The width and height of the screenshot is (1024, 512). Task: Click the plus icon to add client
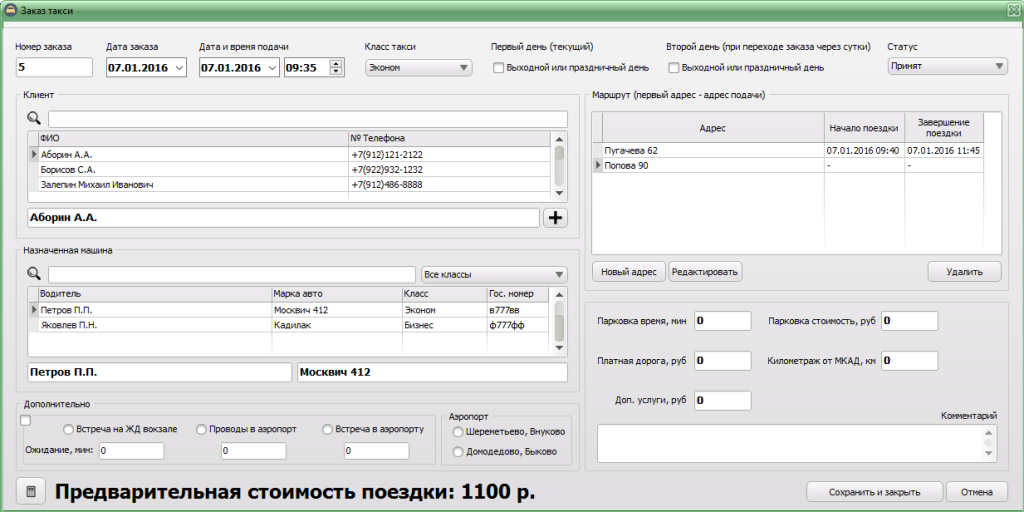click(555, 217)
